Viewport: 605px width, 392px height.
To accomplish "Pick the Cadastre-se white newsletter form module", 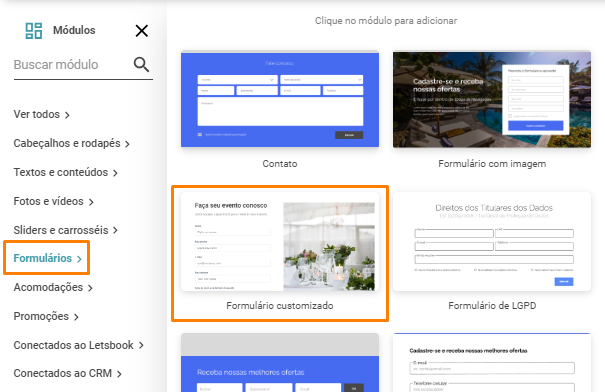I will tap(492, 363).
